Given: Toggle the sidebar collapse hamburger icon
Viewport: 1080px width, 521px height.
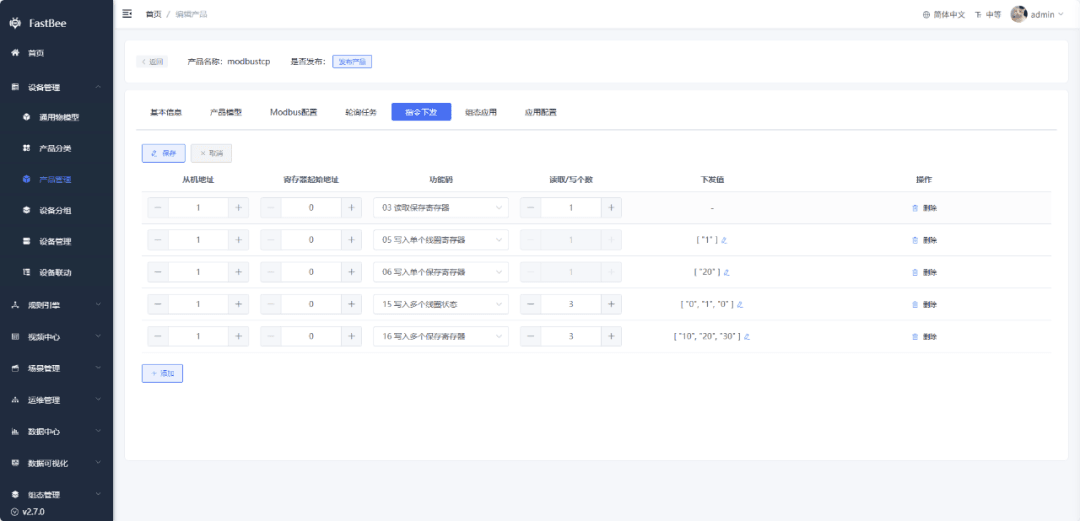Looking at the screenshot, I should 127,14.
